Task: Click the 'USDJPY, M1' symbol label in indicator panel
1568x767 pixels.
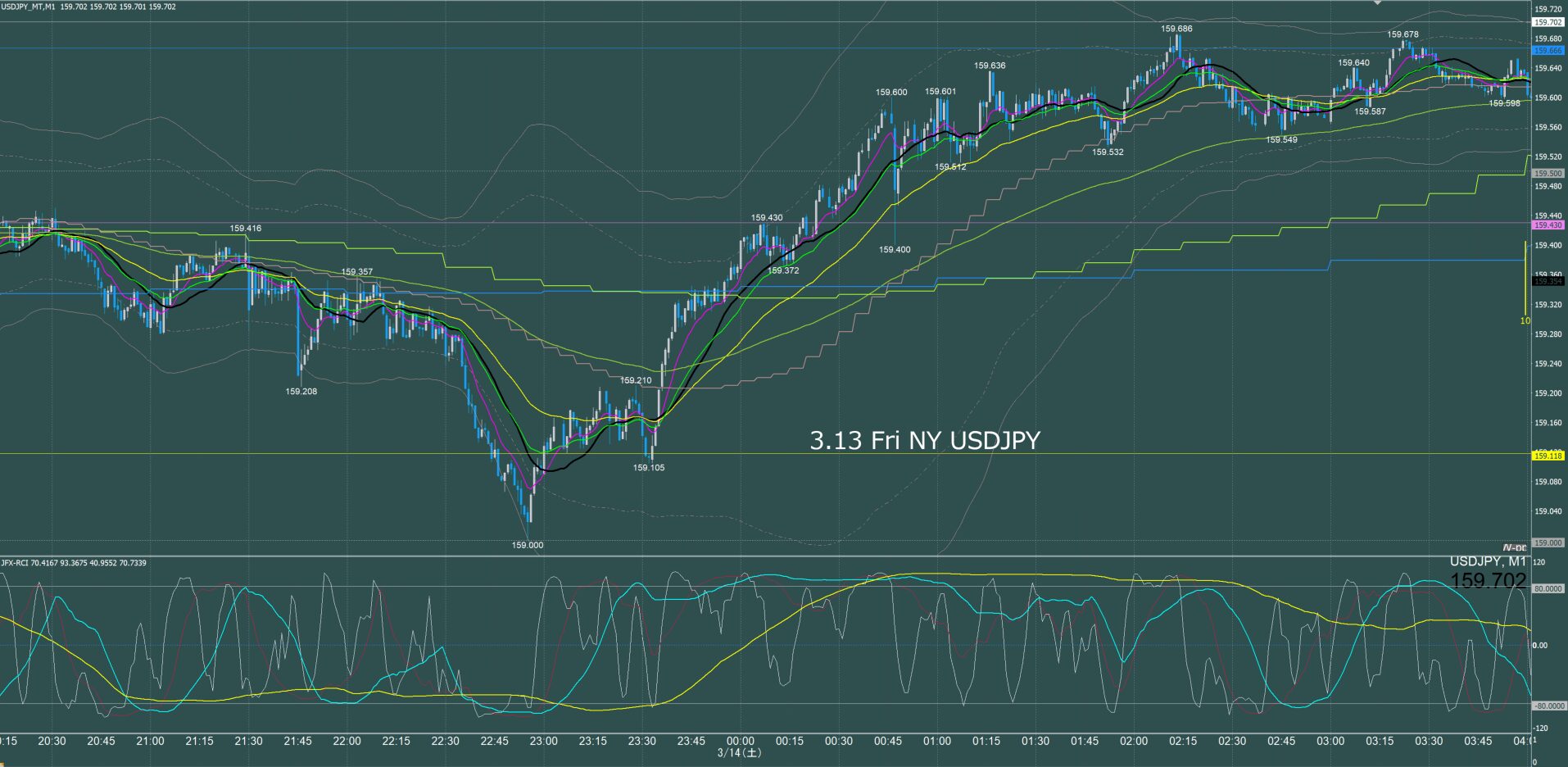Action: point(1488,561)
